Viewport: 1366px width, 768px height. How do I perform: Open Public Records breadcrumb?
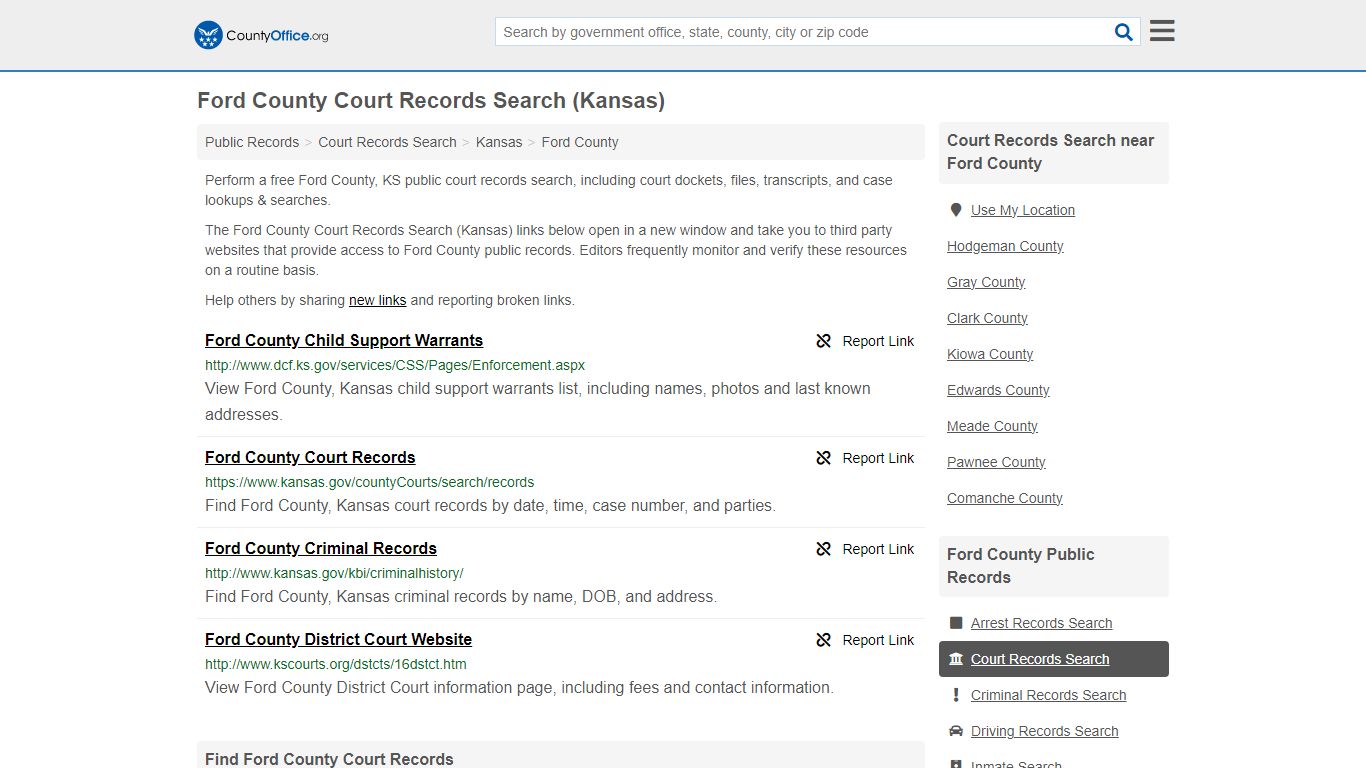(252, 142)
